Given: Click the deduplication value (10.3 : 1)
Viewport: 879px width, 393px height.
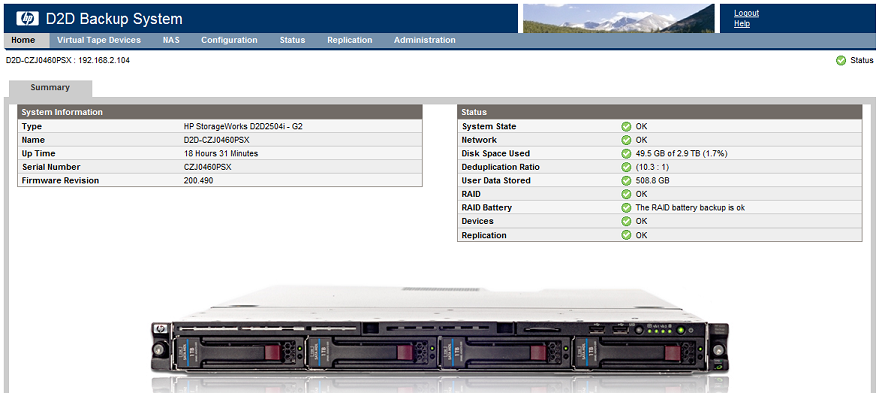Looking at the screenshot, I should 652,167.
